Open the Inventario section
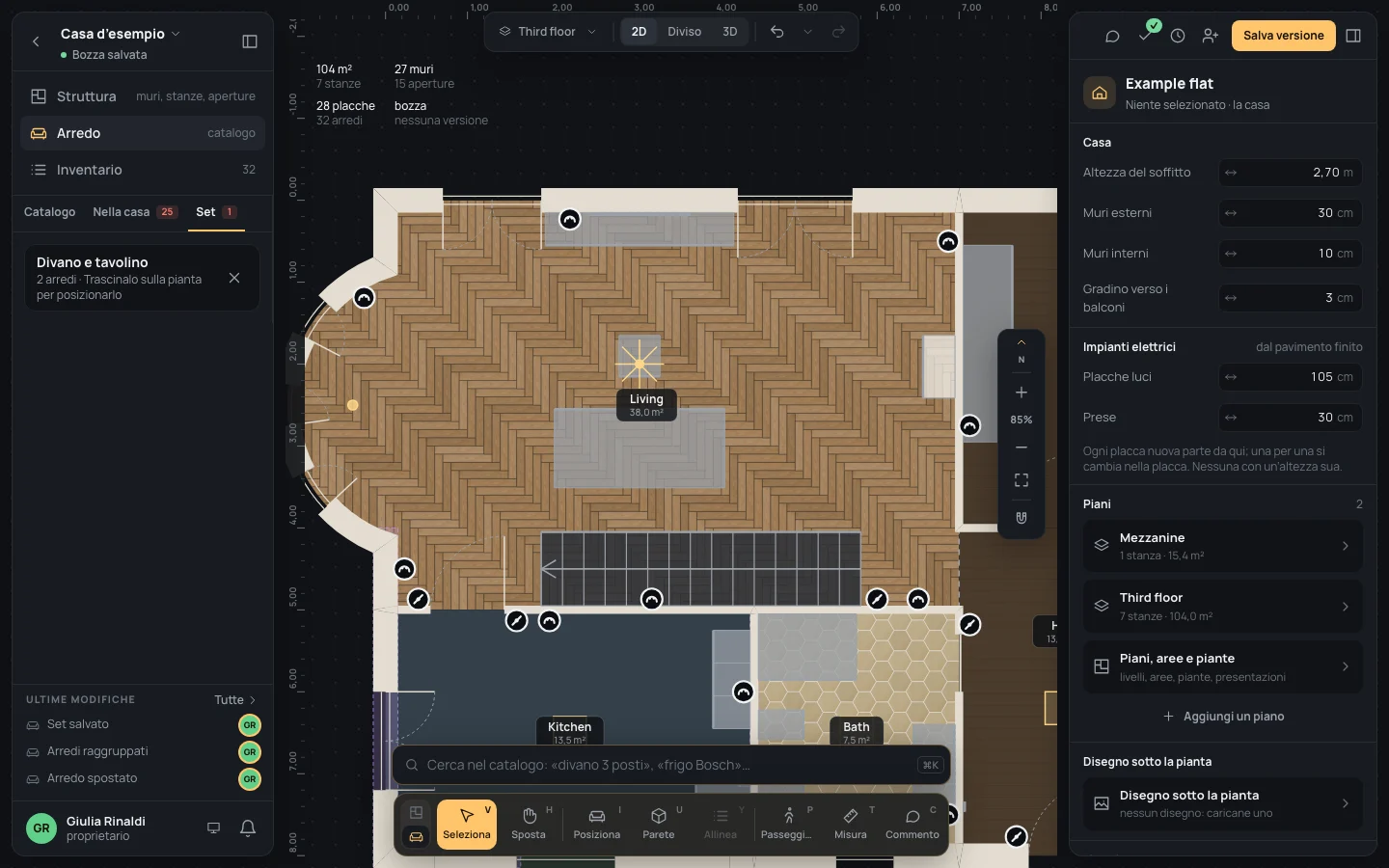Screen dimensions: 1389x868 pyautogui.click(x=143, y=170)
